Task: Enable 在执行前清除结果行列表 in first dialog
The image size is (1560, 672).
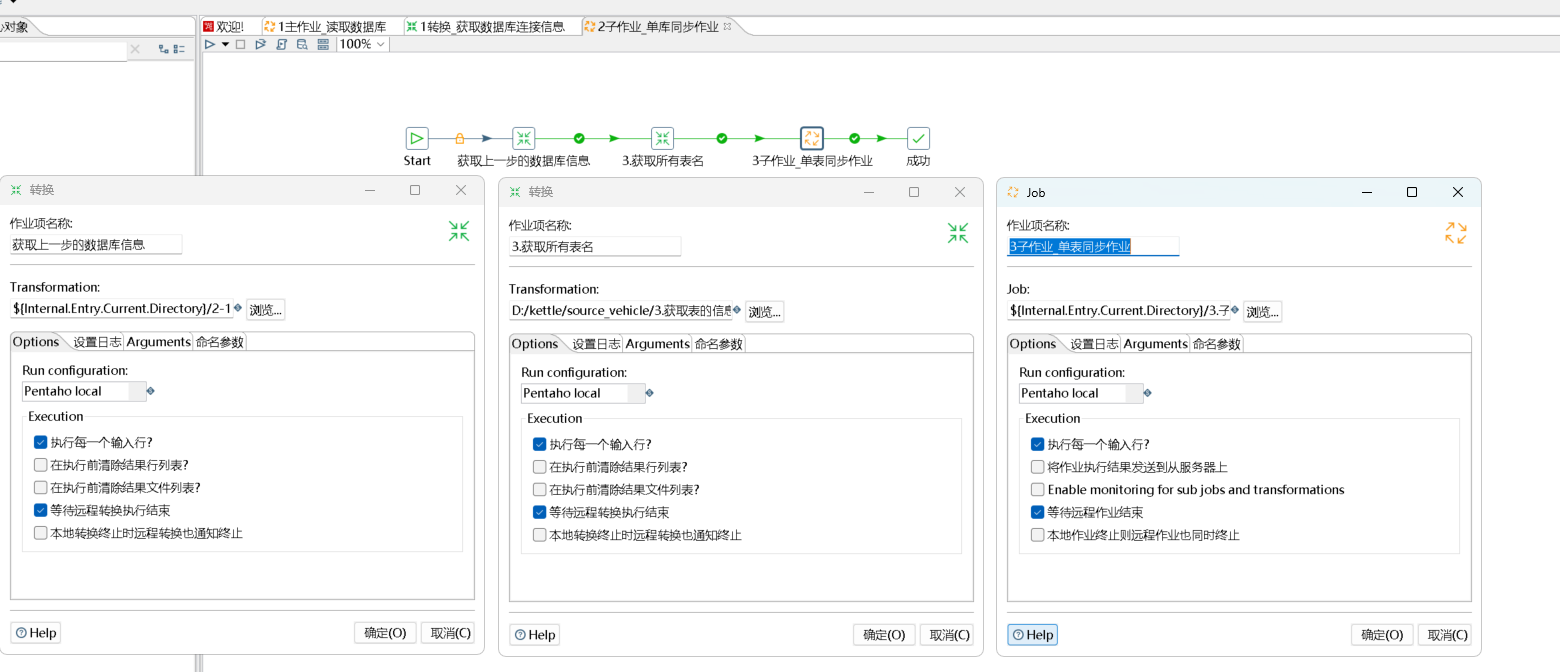Action: pyautogui.click(x=41, y=465)
